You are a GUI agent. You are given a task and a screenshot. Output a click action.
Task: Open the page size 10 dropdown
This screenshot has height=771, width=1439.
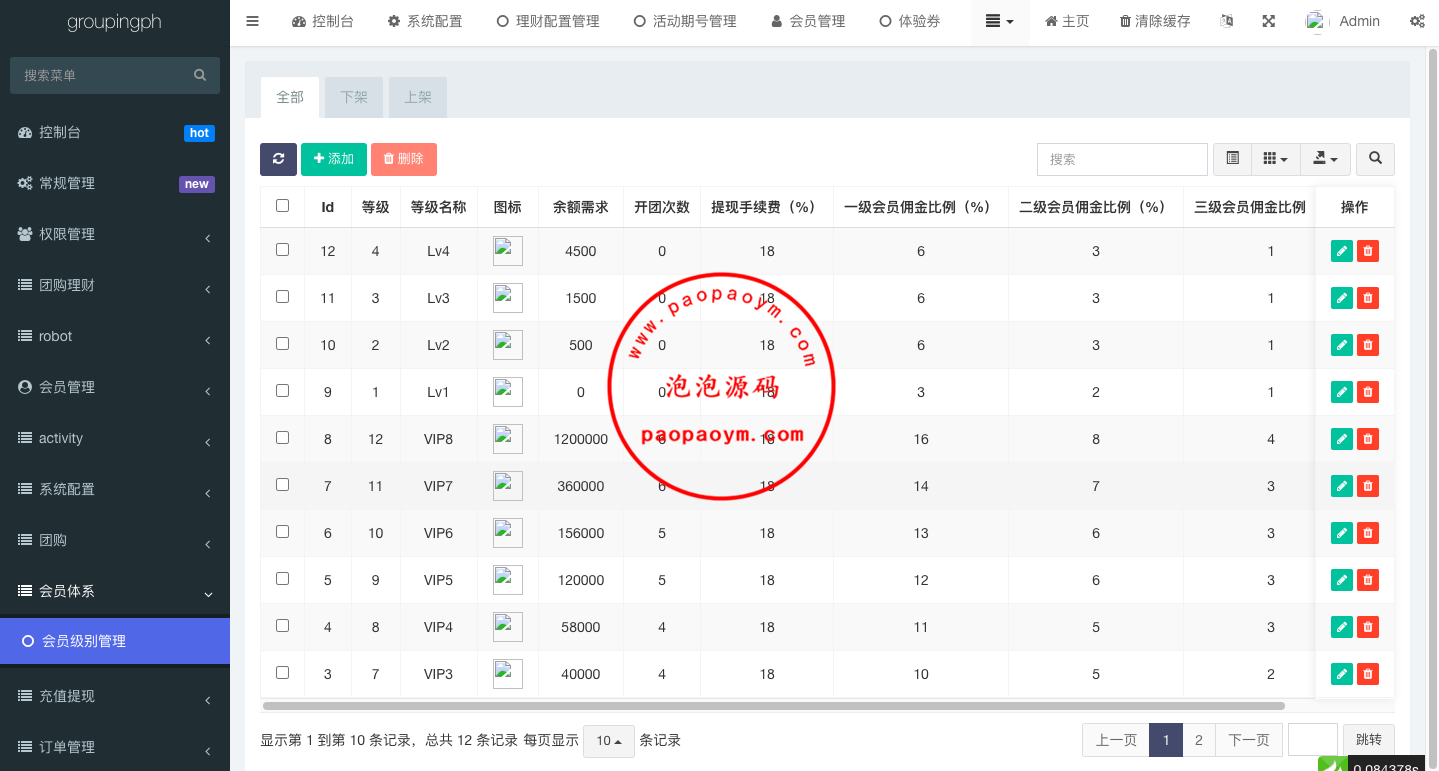coord(608,741)
